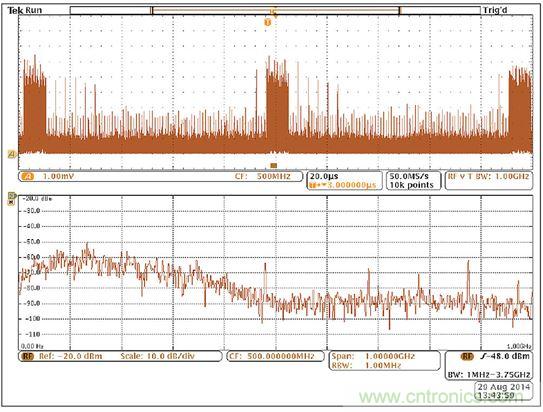Click the record view position bar at top

[275, 10]
